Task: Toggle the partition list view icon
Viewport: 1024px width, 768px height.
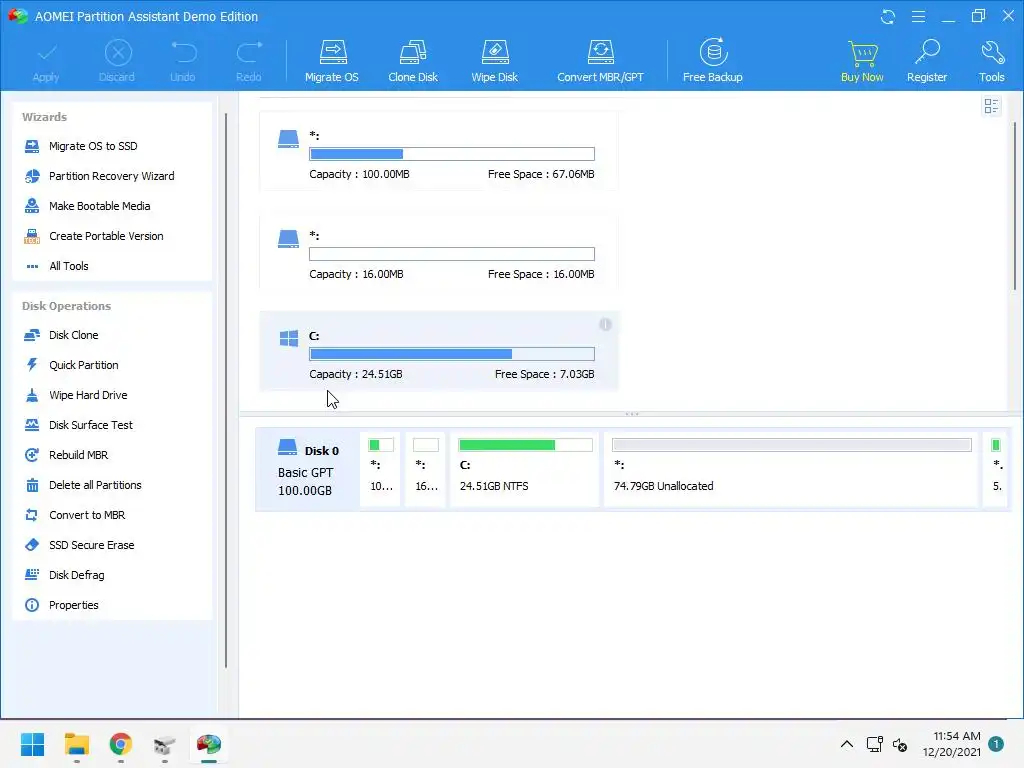Action: tap(991, 106)
